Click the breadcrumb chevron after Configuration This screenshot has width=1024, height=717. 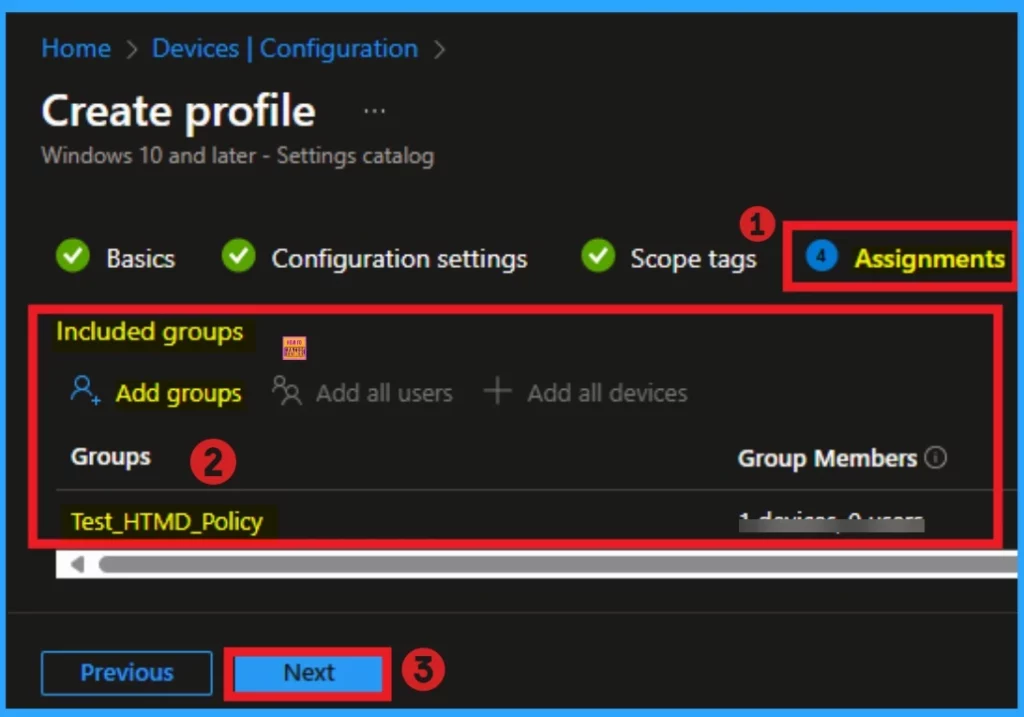[x=440, y=49]
